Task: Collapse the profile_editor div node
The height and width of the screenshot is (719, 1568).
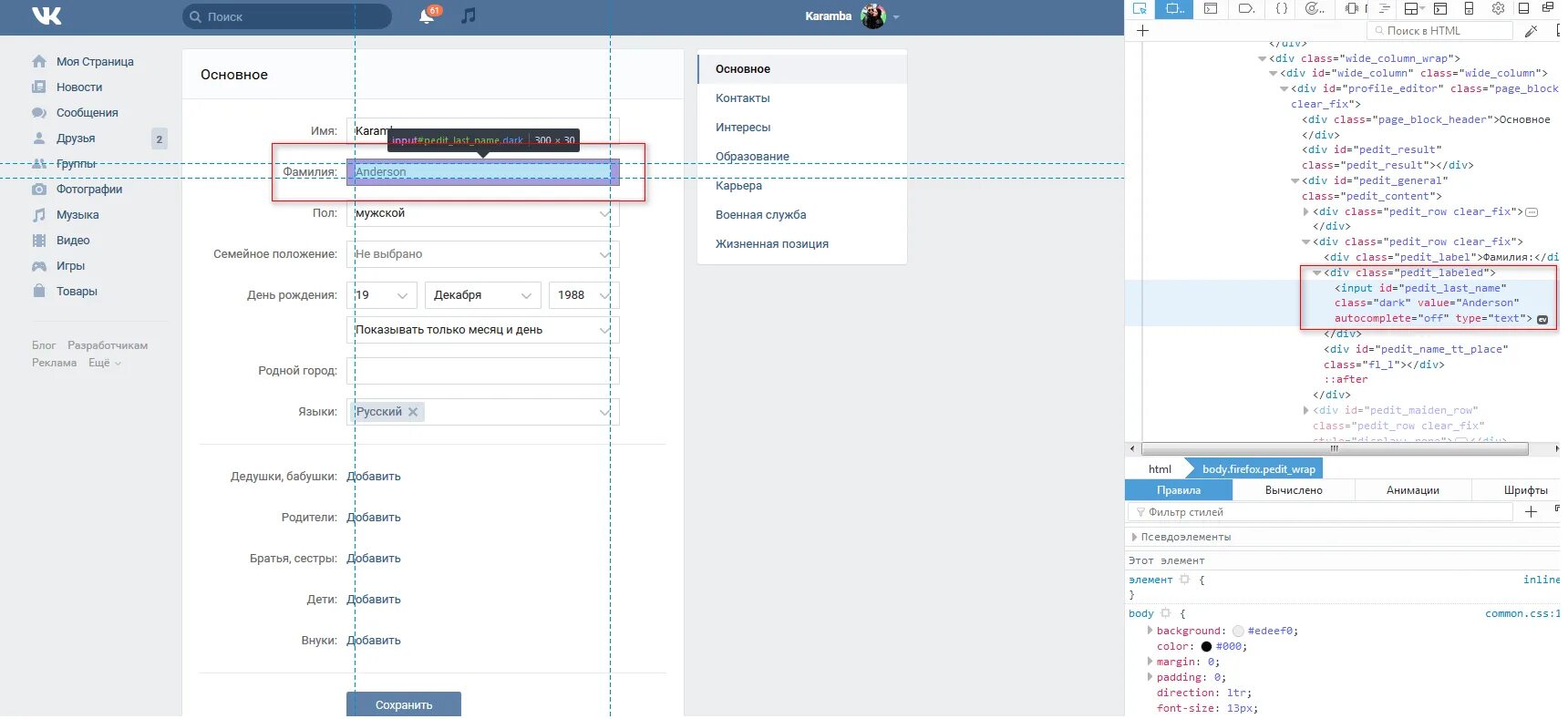Action: tap(1284, 88)
